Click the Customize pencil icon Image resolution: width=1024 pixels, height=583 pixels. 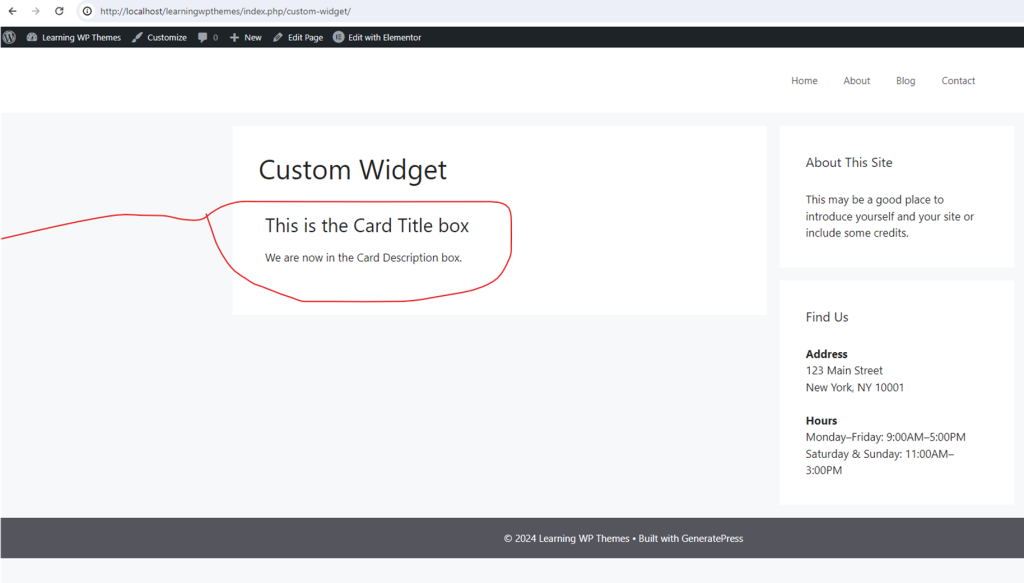138,37
